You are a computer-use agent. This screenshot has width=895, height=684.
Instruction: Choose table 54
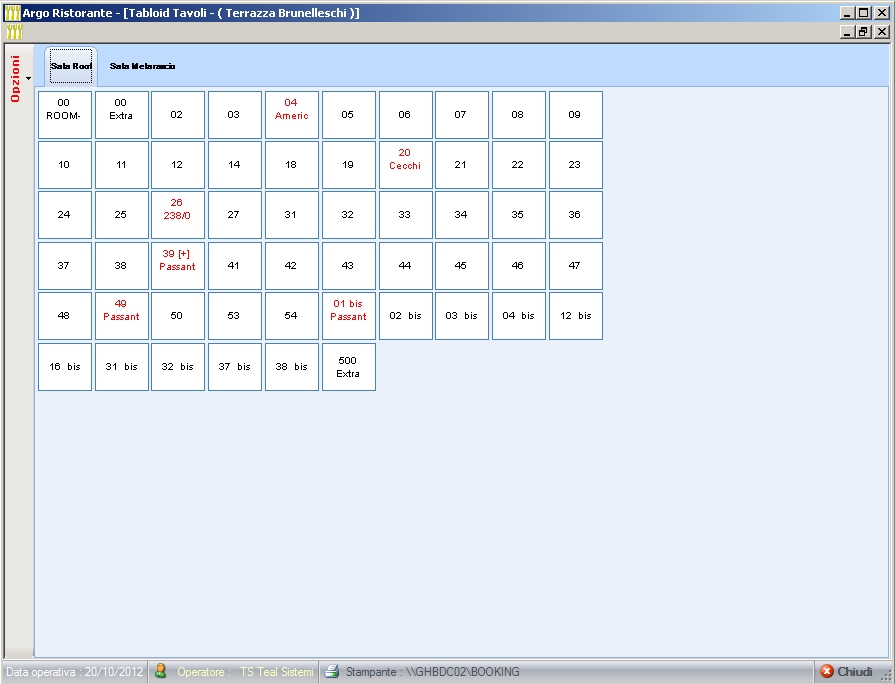pyautogui.click(x=292, y=316)
